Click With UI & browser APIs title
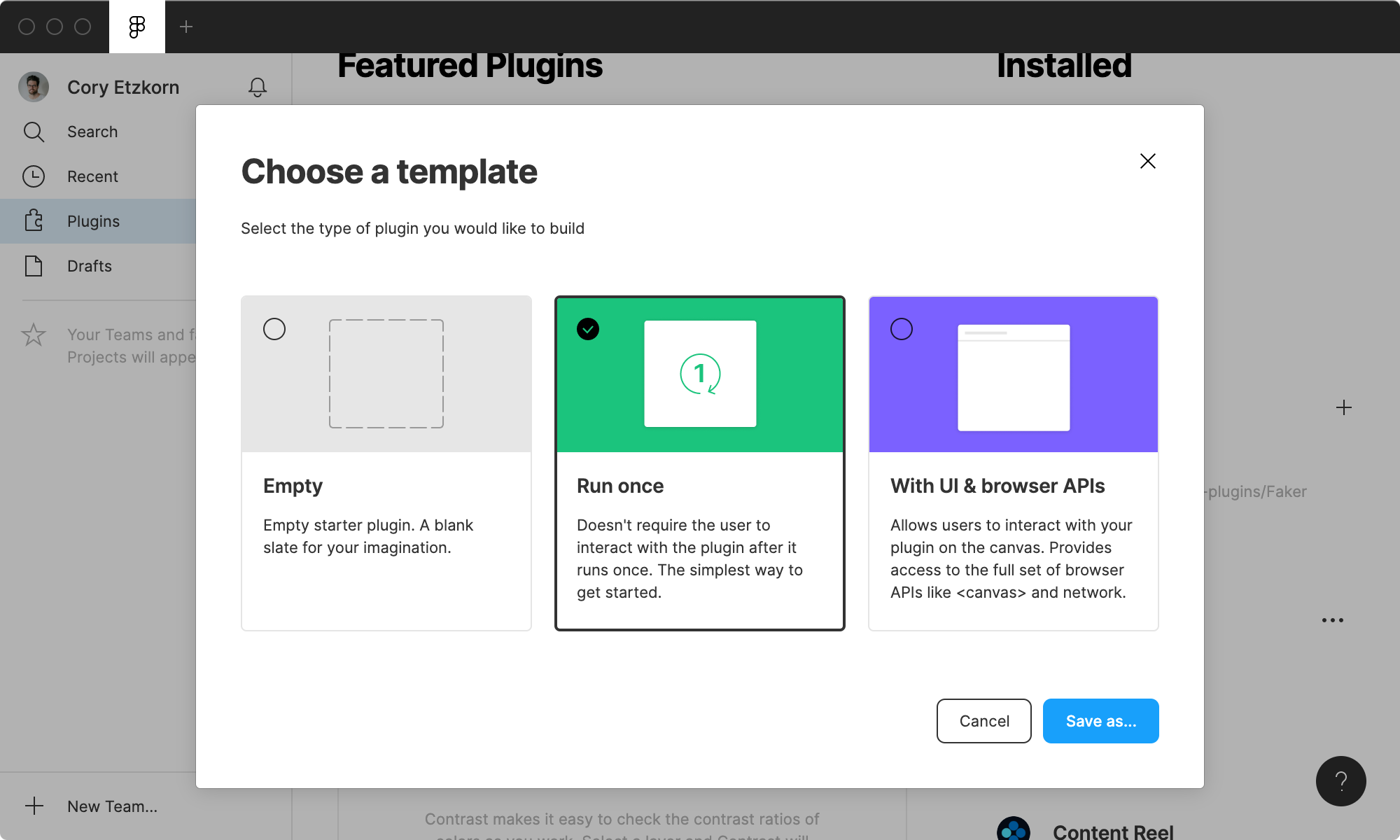This screenshot has width=1400, height=840. (997, 486)
